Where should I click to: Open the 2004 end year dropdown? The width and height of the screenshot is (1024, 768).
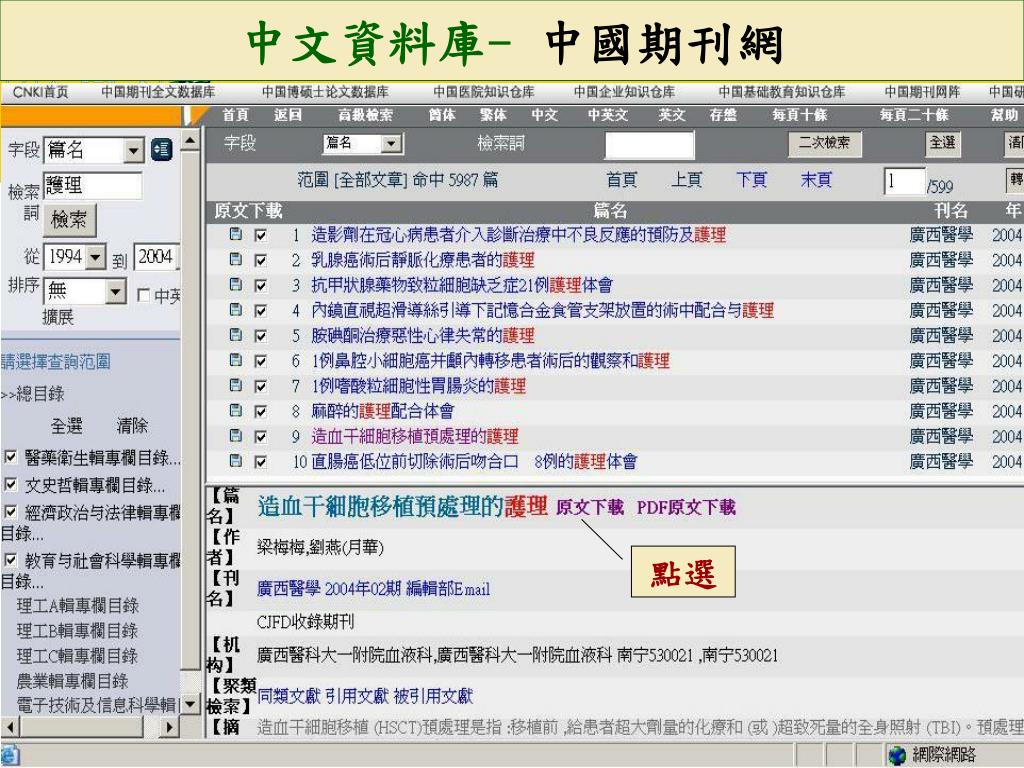[157, 257]
